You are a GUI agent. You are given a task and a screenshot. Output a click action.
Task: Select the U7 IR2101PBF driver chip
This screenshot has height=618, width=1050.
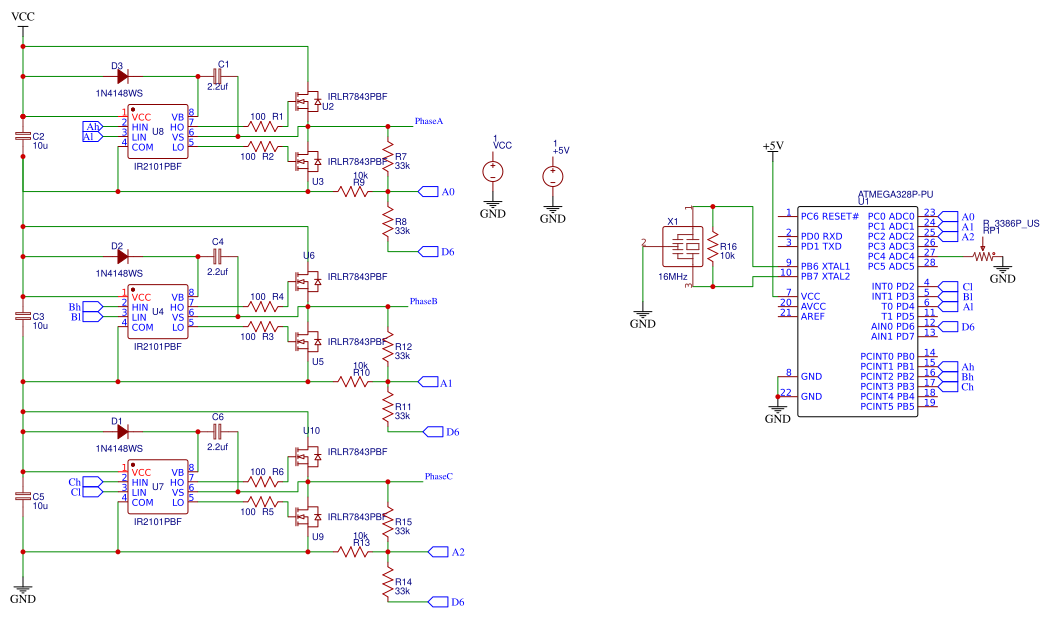pyautogui.click(x=158, y=487)
